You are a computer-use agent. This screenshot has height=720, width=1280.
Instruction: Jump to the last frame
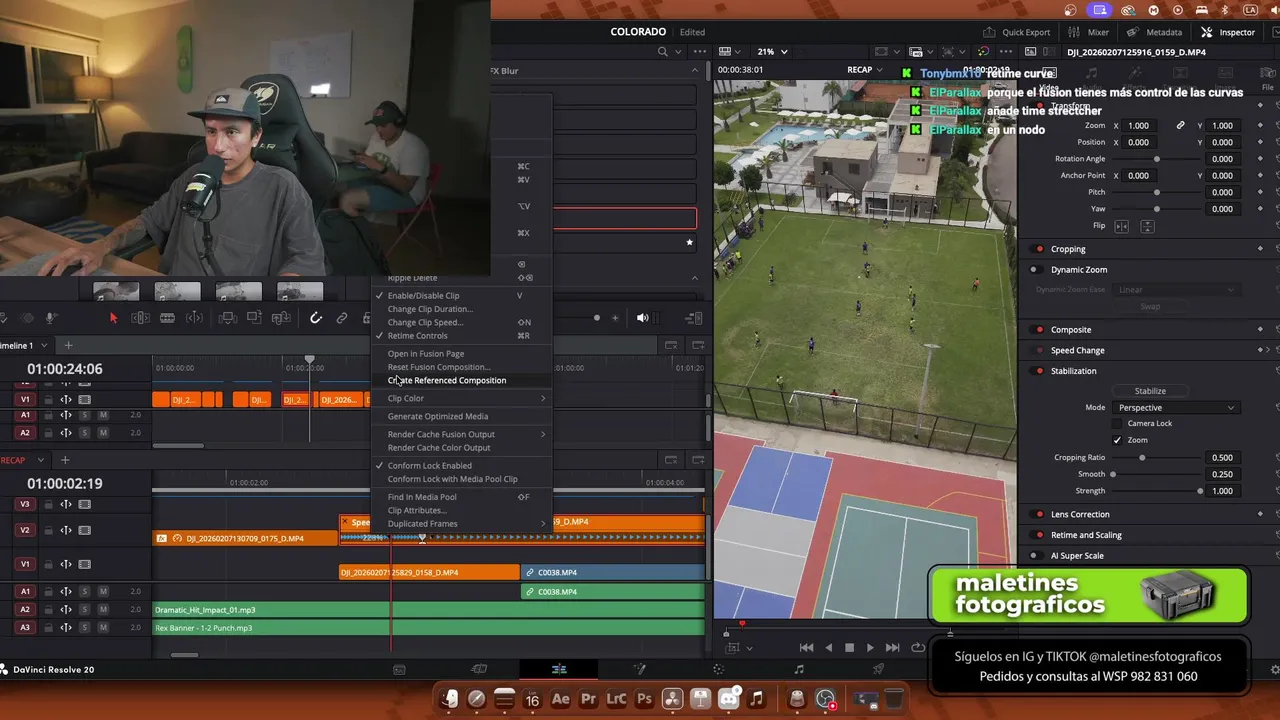point(892,648)
